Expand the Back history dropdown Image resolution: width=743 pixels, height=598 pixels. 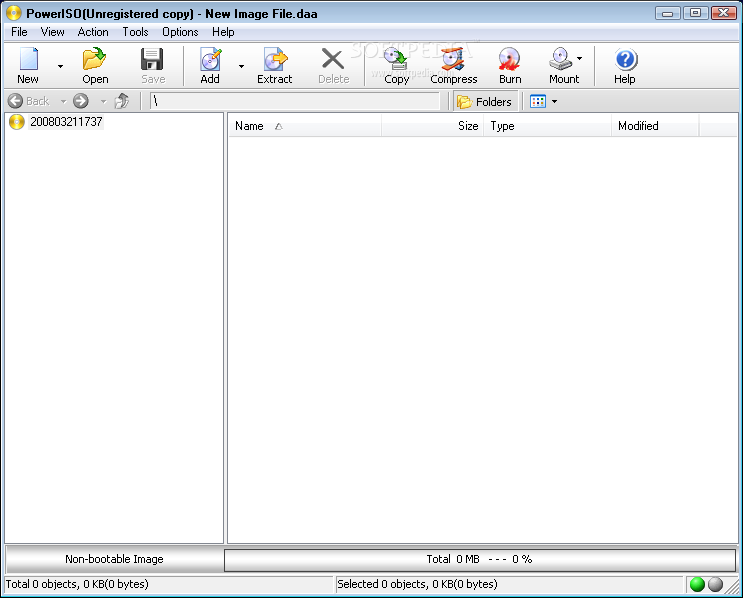[63, 101]
